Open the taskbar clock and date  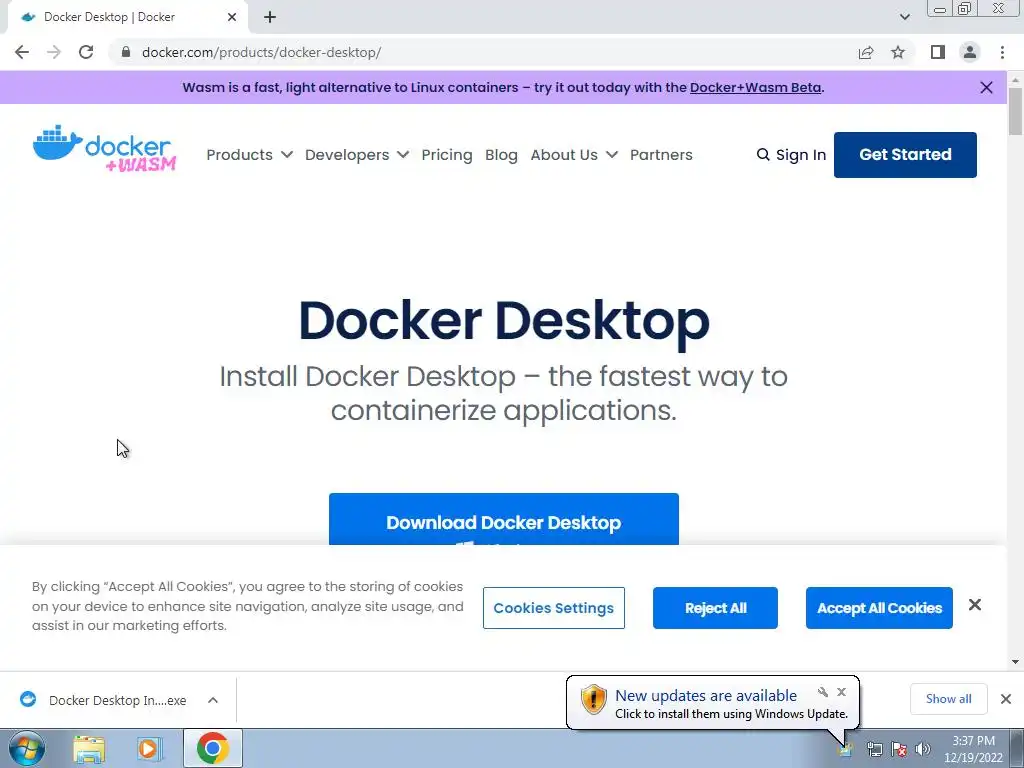973,749
